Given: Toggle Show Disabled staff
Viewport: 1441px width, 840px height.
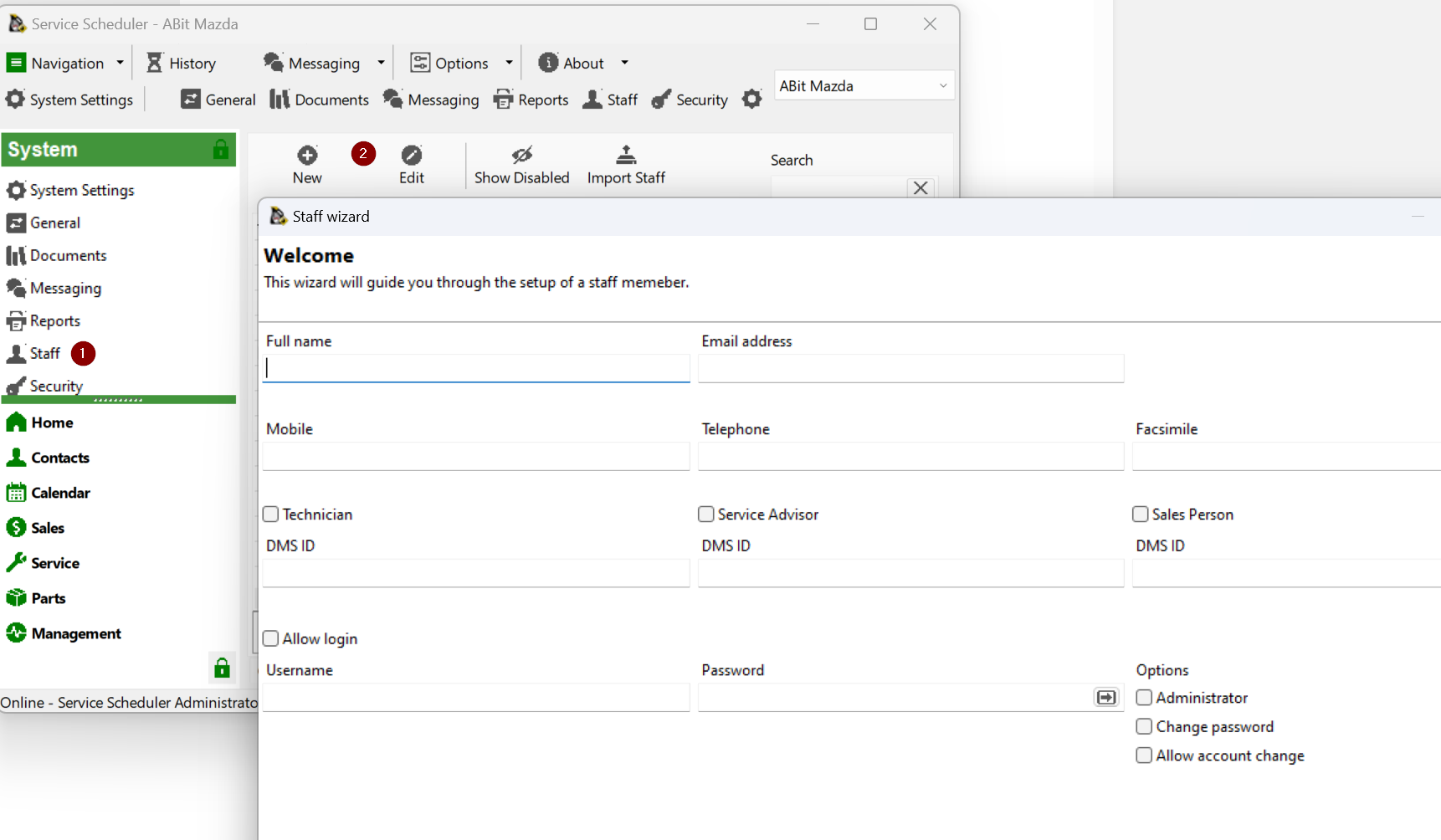Looking at the screenshot, I should click(x=521, y=165).
